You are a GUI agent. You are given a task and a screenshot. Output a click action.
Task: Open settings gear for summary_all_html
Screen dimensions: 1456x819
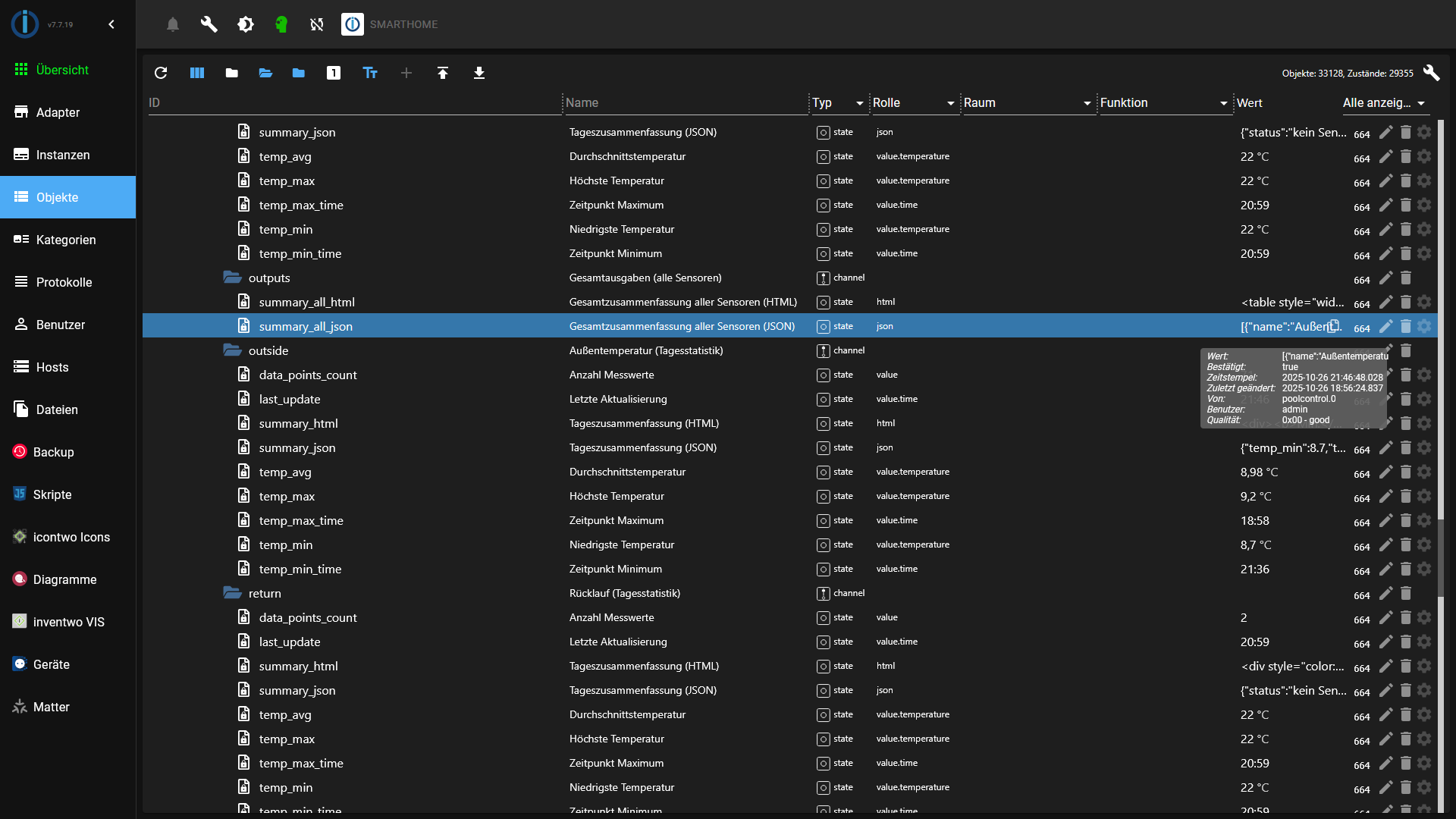pyautogui.click(x=1424, y=302)
